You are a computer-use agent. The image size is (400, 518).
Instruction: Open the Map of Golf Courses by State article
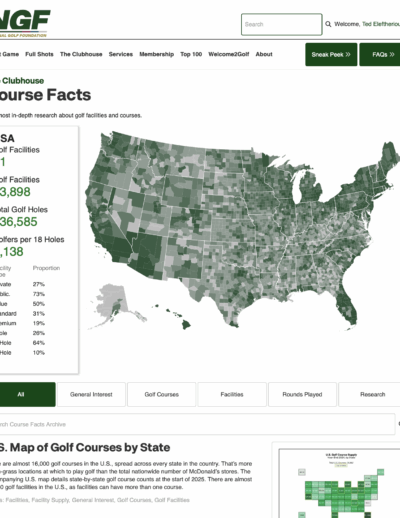85,447
